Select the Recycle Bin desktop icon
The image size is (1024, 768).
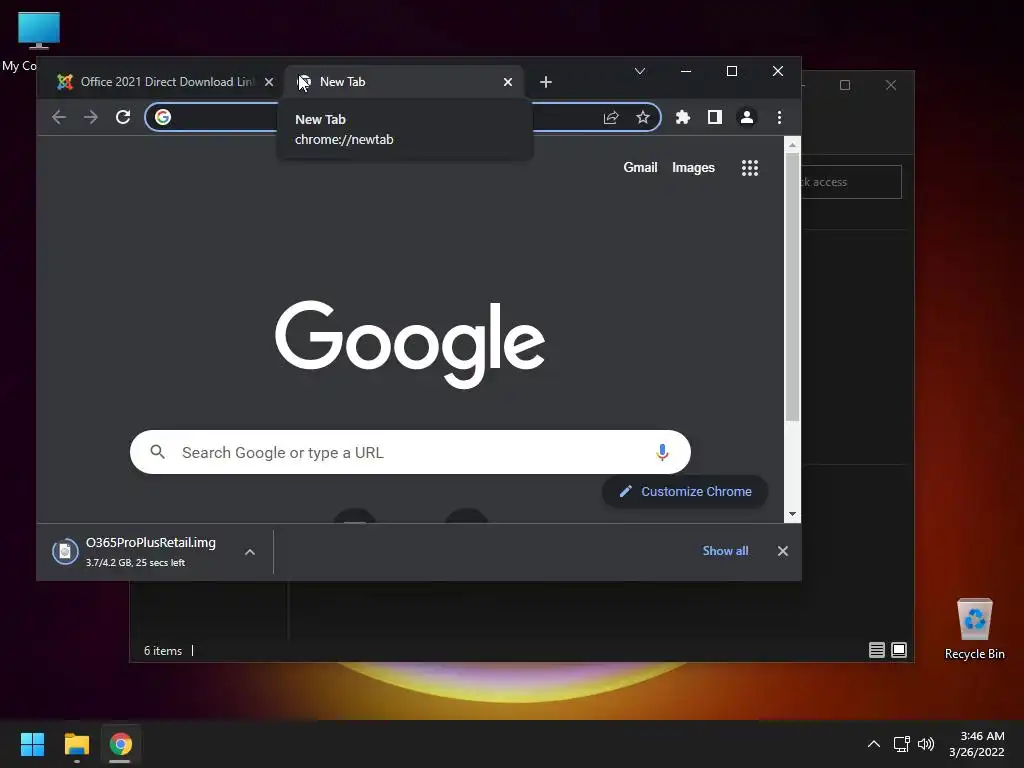click(974, 629)
